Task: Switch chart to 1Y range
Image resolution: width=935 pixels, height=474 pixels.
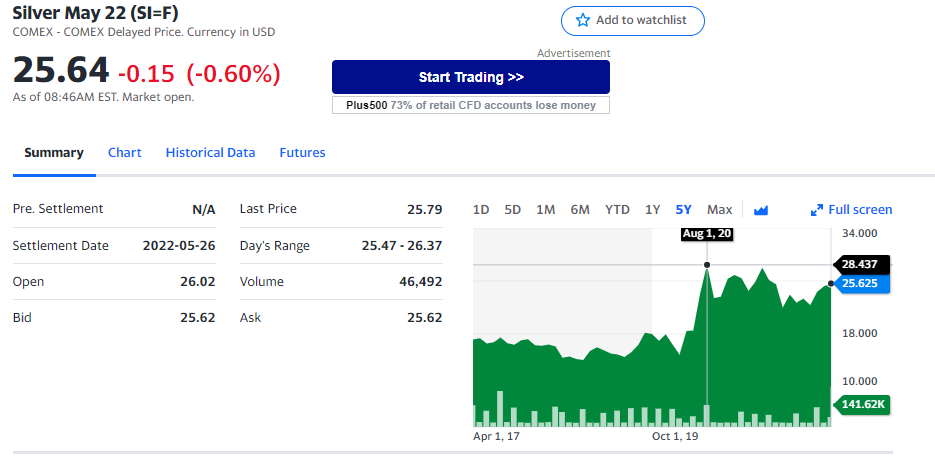Action: click(652, 210)
